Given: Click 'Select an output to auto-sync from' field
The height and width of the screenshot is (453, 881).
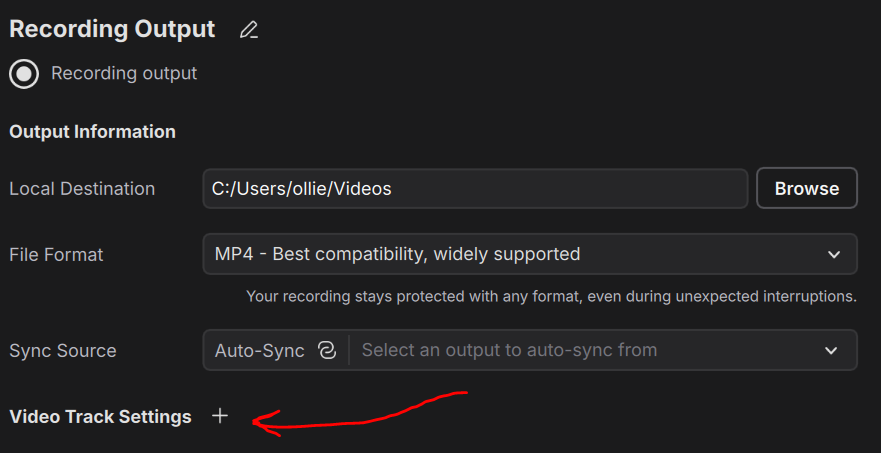Looking at the screenshot, I should point(509,350).
